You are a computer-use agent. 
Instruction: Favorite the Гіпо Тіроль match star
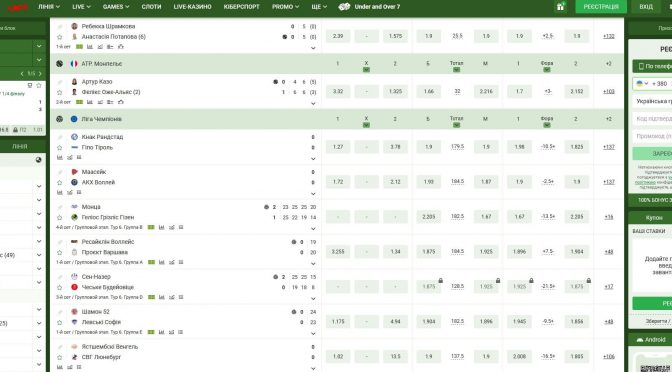(60, 147)
